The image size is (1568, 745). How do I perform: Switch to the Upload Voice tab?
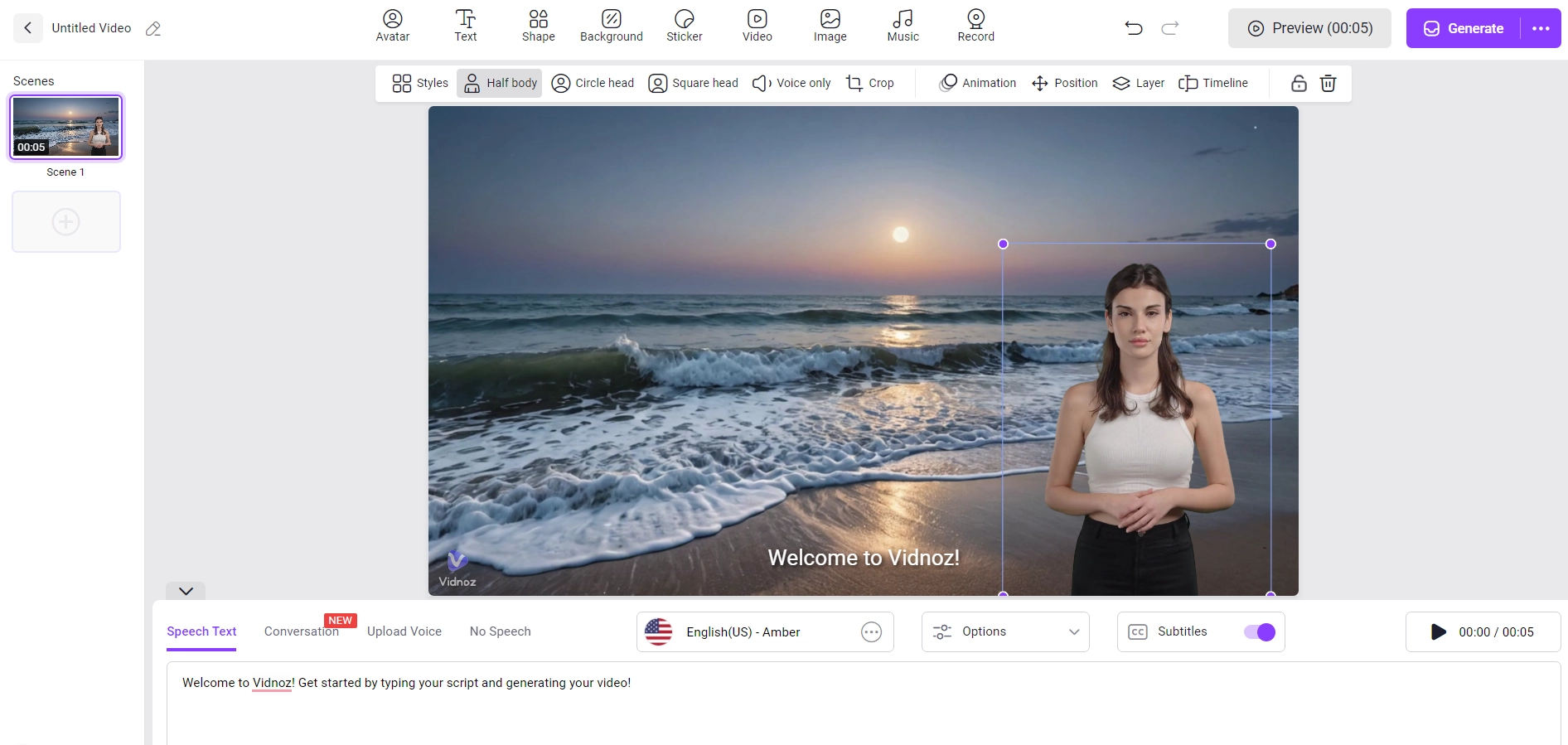tap(404, 631)
